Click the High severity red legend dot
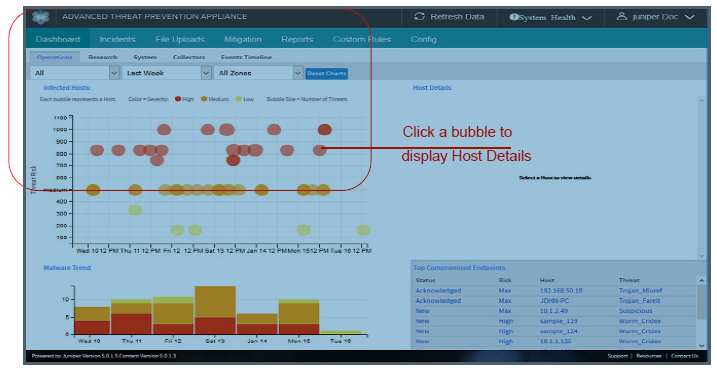 [x=178, y=99]
